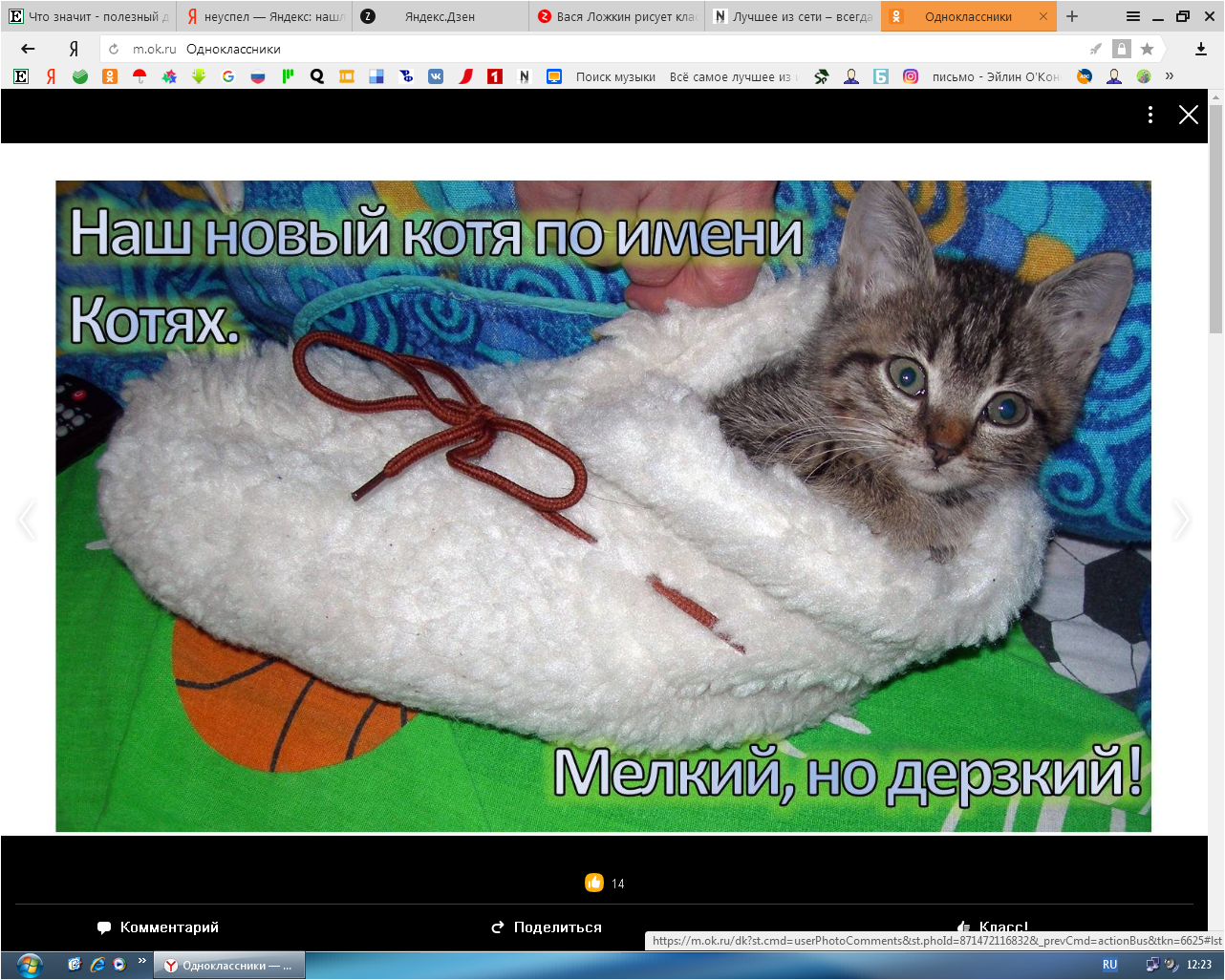This screenshot has width=1225, height=980.
Task: Click the browser back arrow
Action: [28, 49]
